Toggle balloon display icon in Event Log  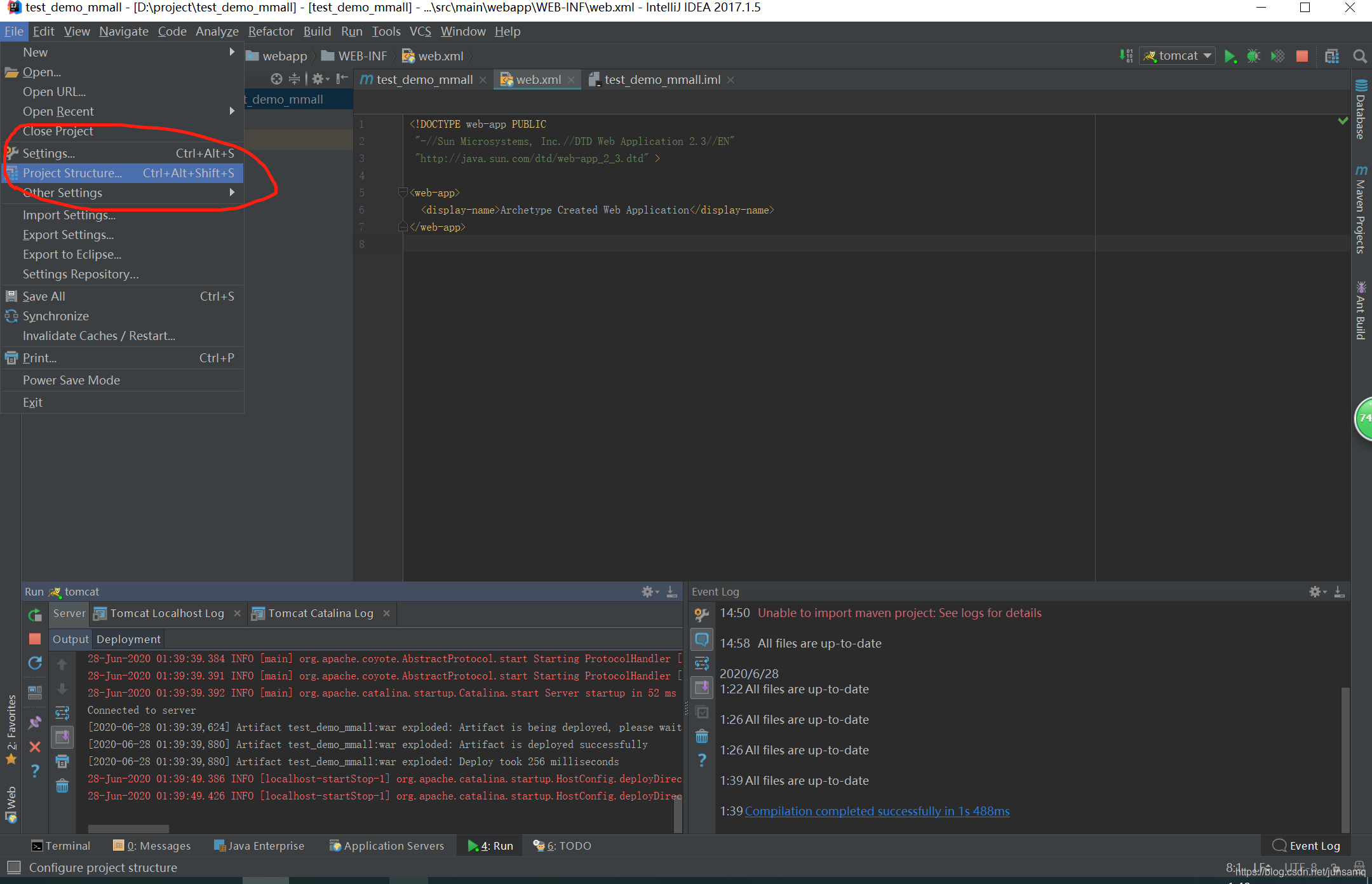(x=702, y=639)
